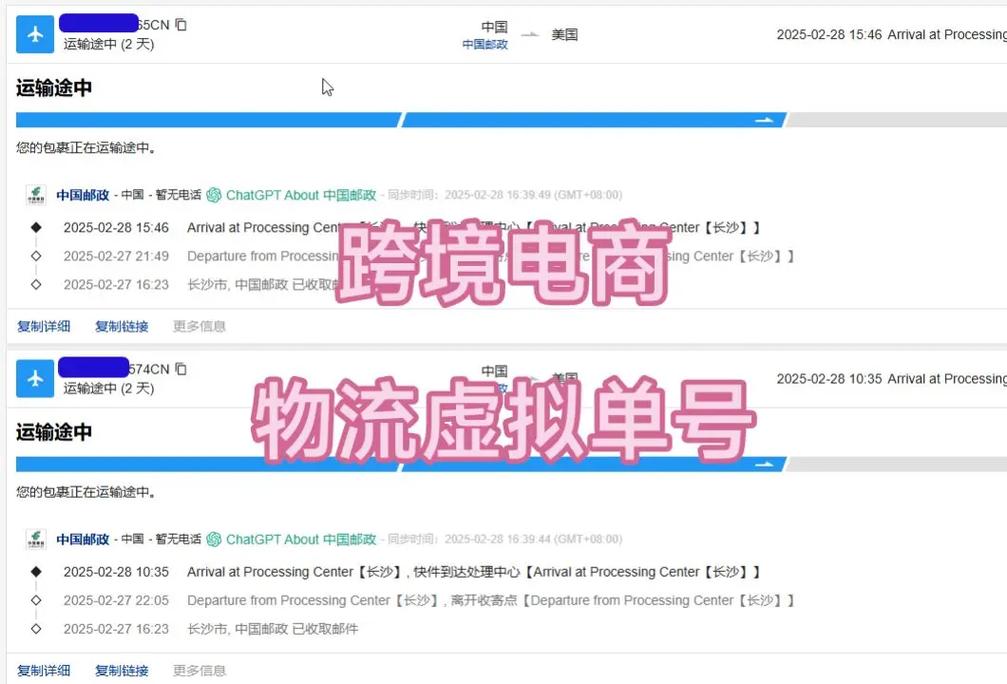Click ChatGPT icon in the 574CN package details
This screenshot has width=1007, height=684.
point(214,539)
